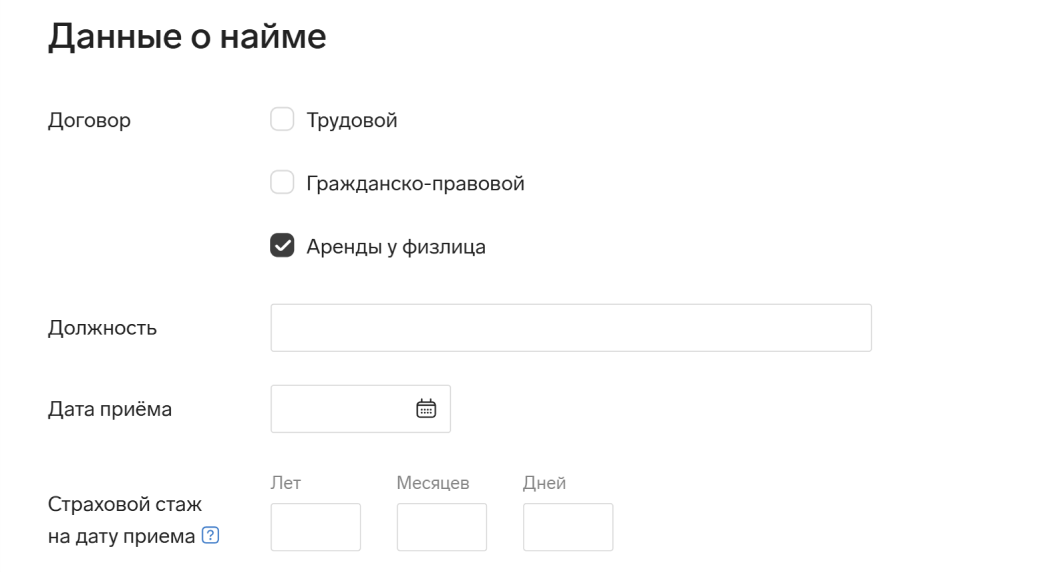Select the Лет experience input box
The width and height of the screenshot is (1064, 572).
(316, 527)
